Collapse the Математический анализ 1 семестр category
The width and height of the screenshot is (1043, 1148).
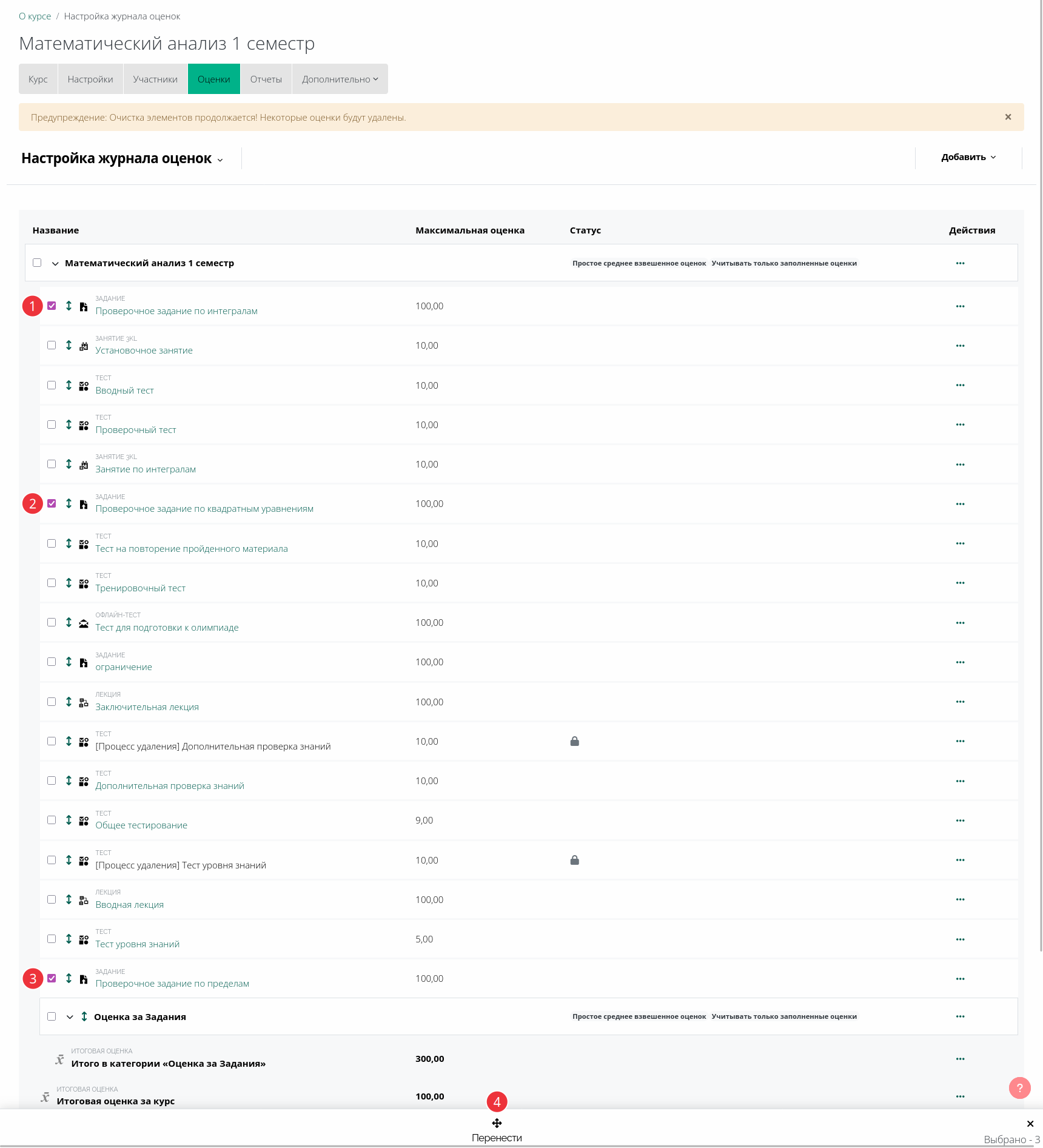55,263
